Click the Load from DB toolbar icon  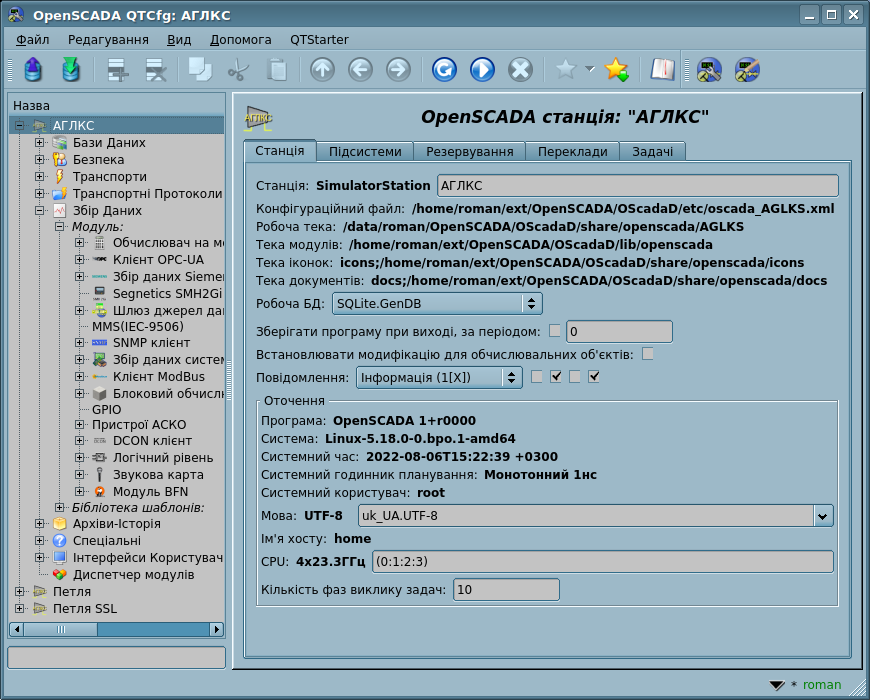[33, 69]
